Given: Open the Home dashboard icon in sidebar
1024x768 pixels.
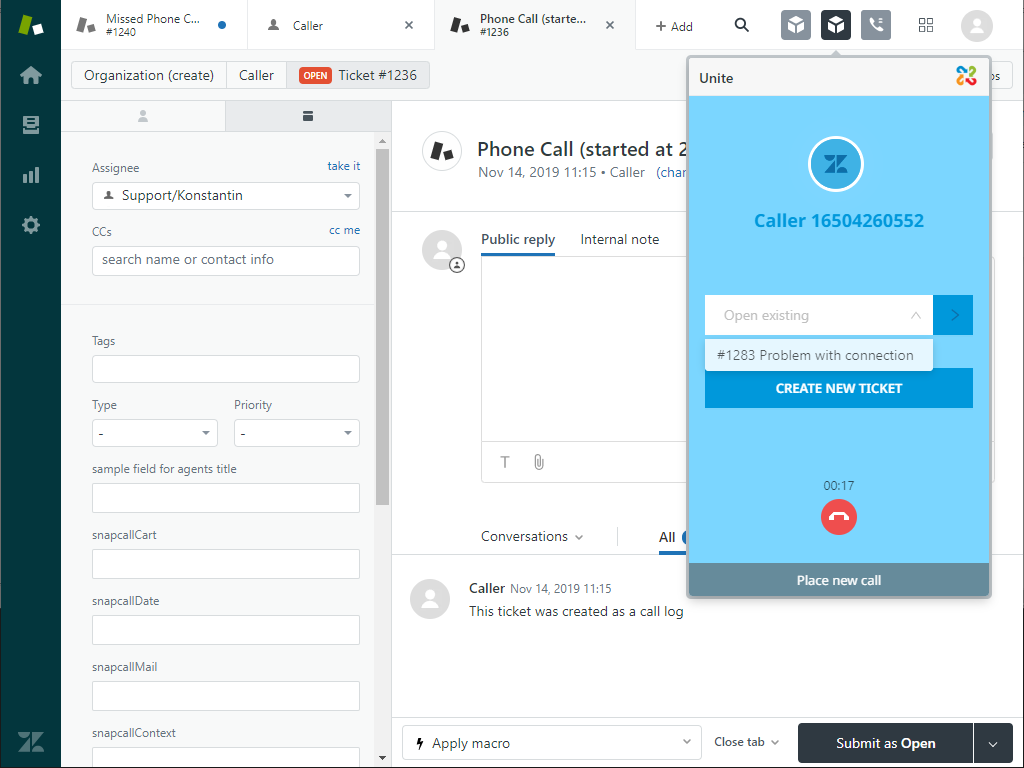Looking at the screenshot, I should click(x=31, y=75).
